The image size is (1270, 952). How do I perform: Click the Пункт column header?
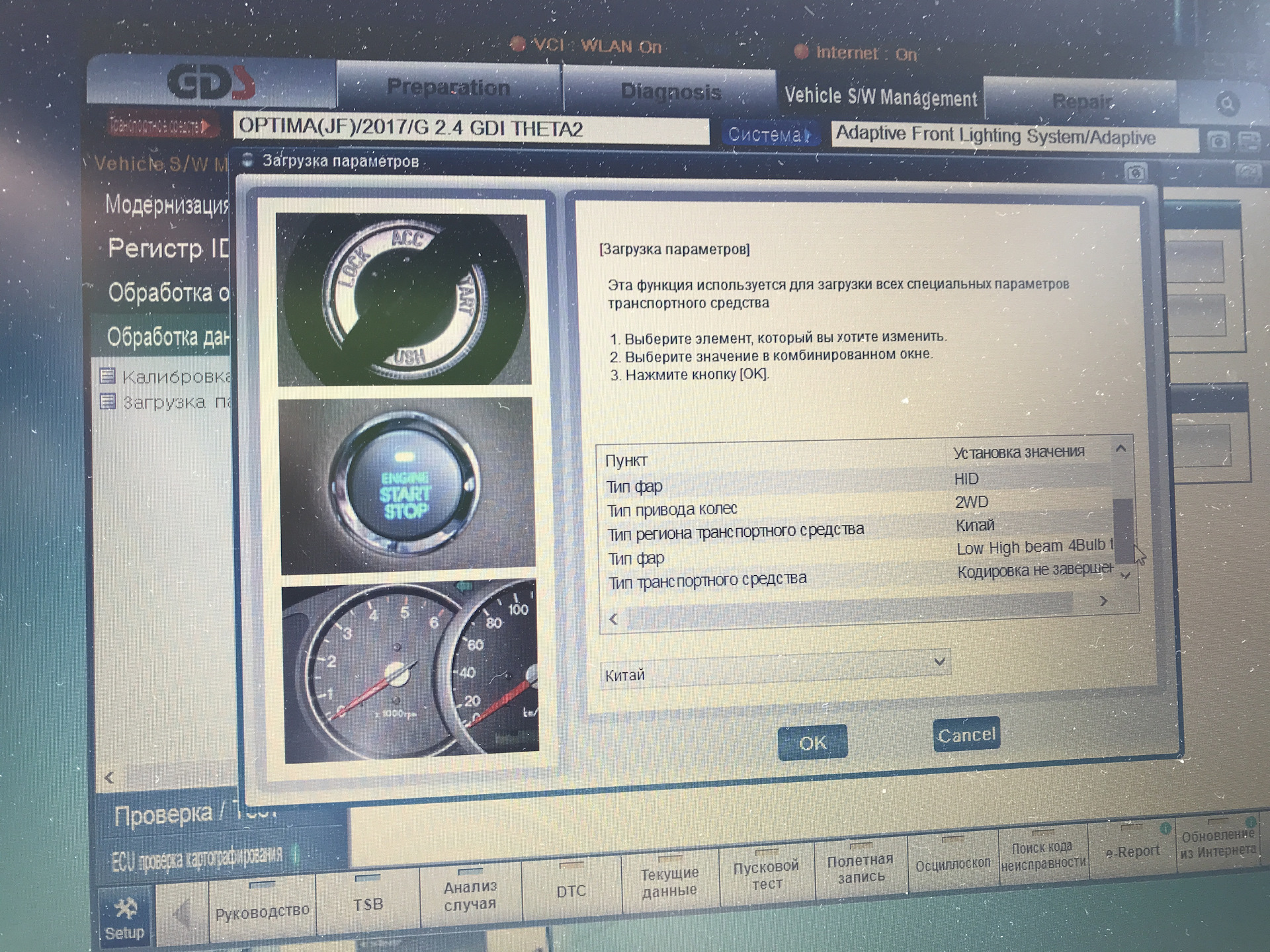[626, 460]
